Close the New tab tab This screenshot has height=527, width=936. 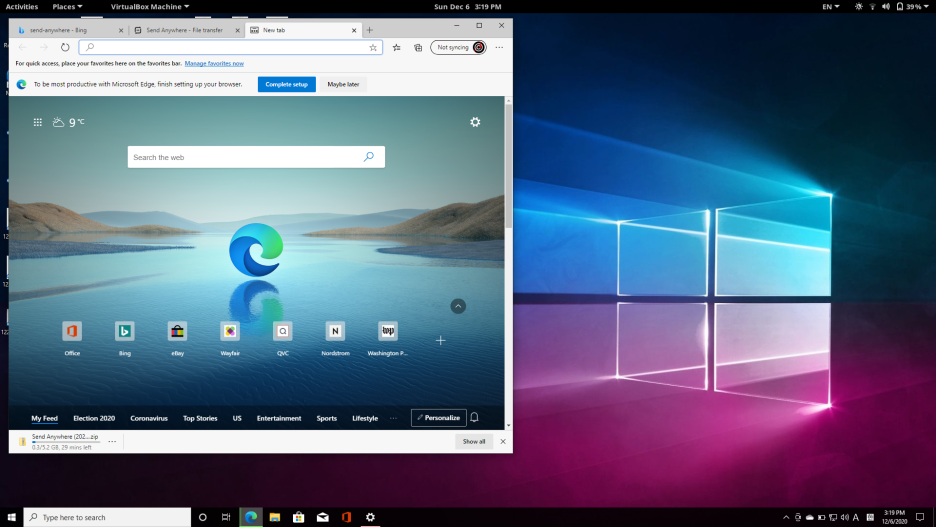coord(354,30)
